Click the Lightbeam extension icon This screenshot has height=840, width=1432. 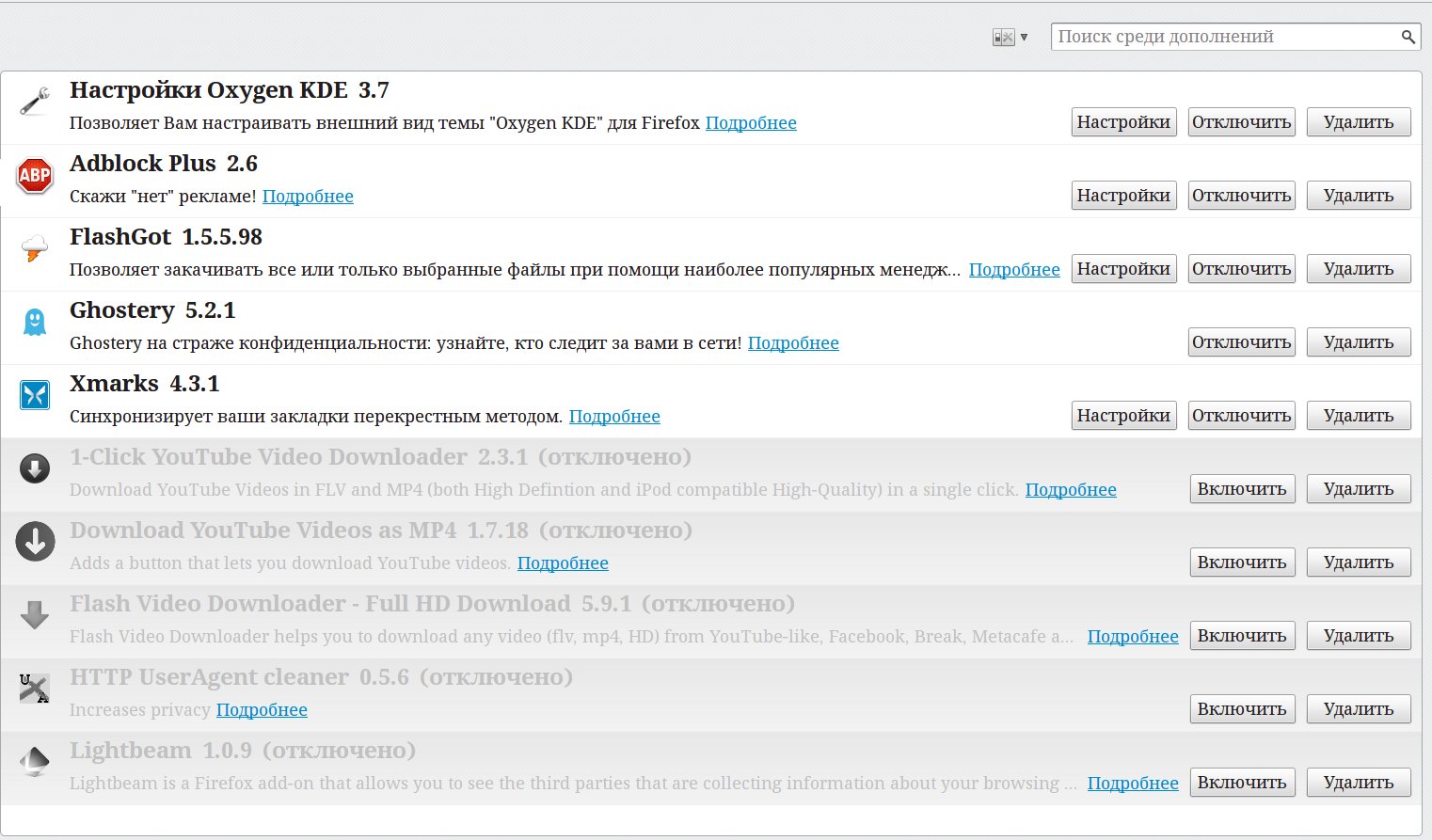point(35,762)
